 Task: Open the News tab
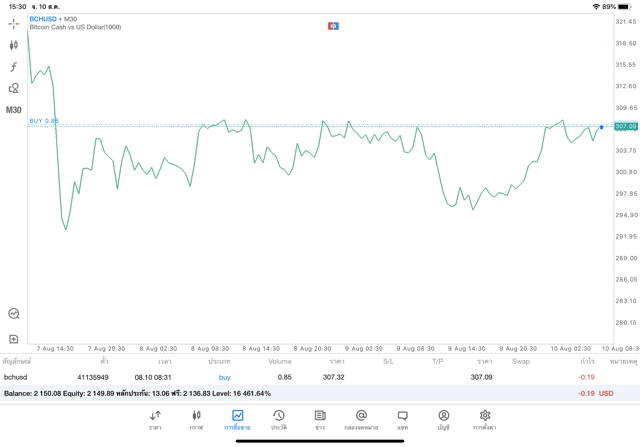click(x=320, y=419)
